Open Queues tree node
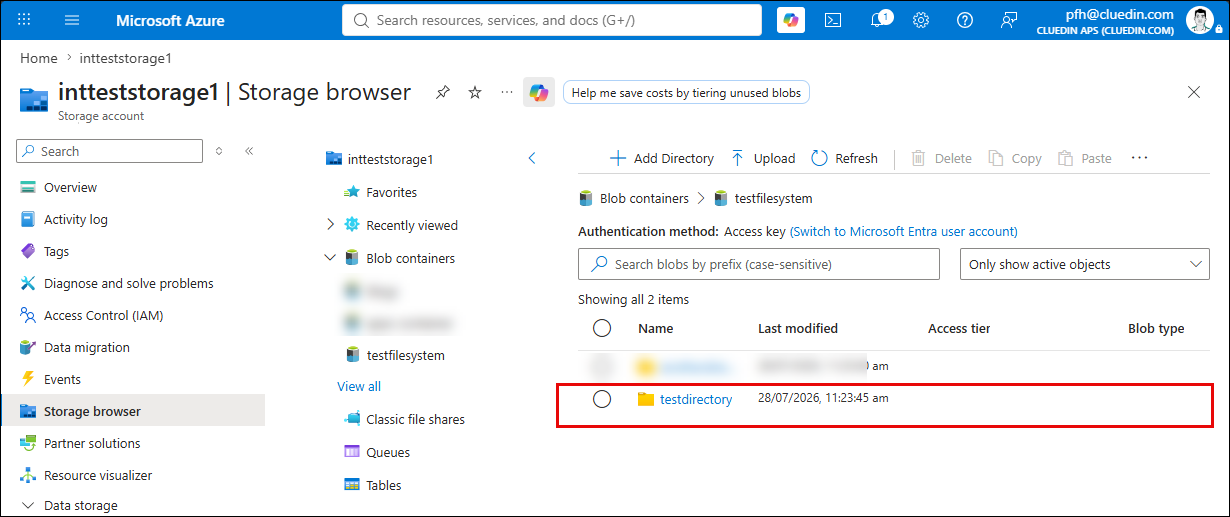 (x=377, y=452)
